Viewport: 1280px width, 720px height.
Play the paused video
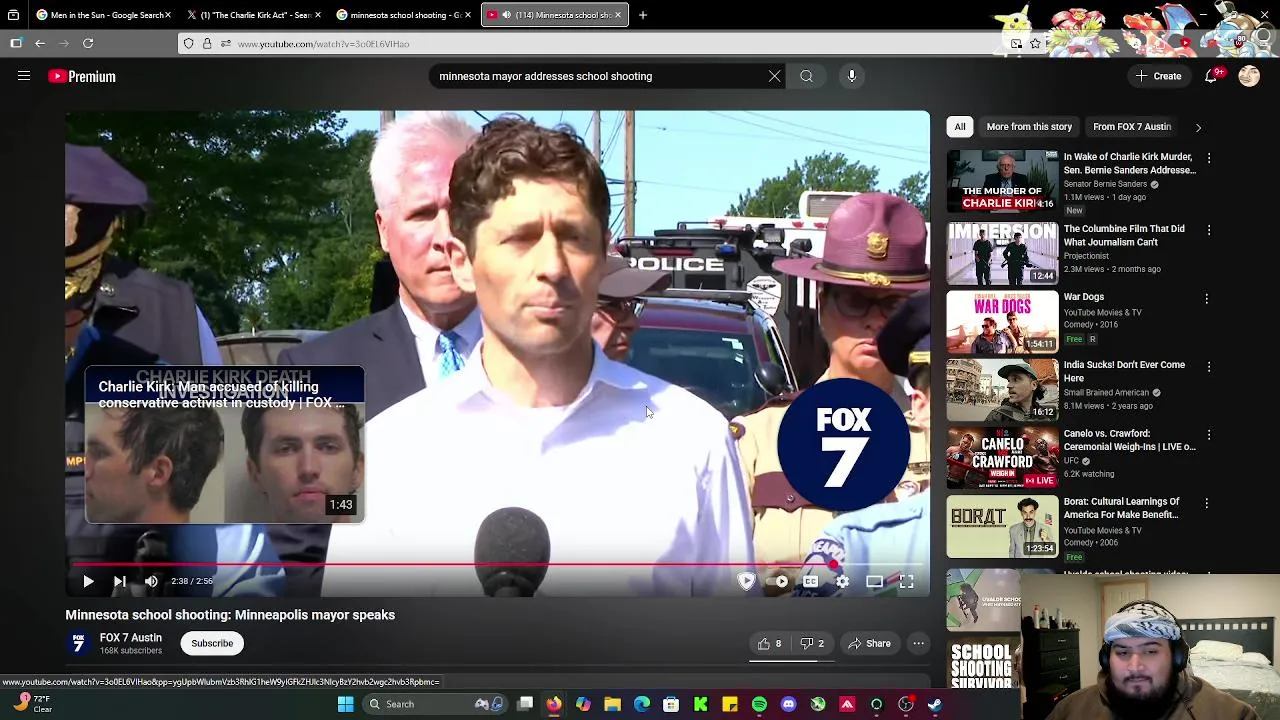(88, 581)
